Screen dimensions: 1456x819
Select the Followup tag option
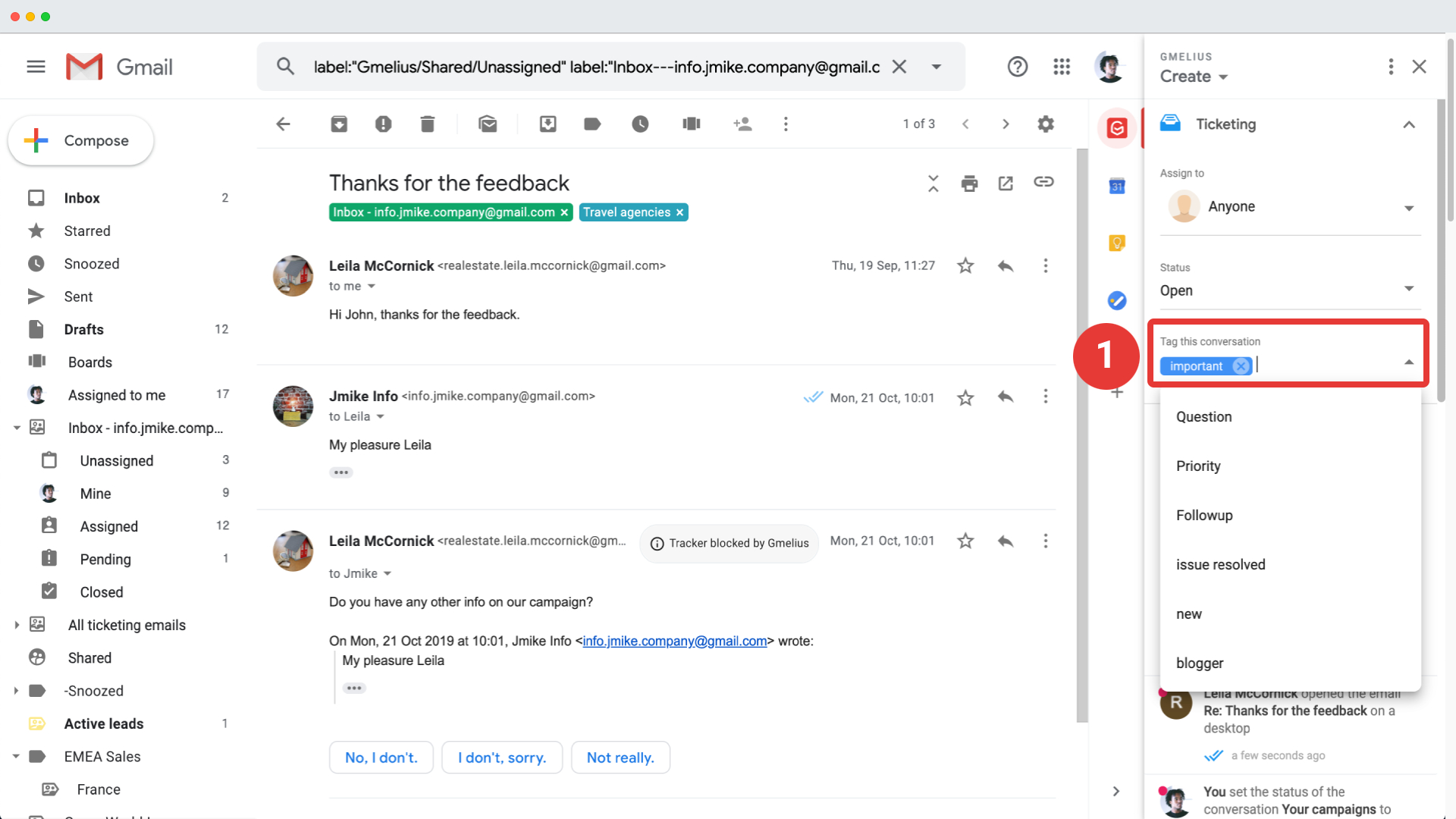click(x=1290, y=515)
